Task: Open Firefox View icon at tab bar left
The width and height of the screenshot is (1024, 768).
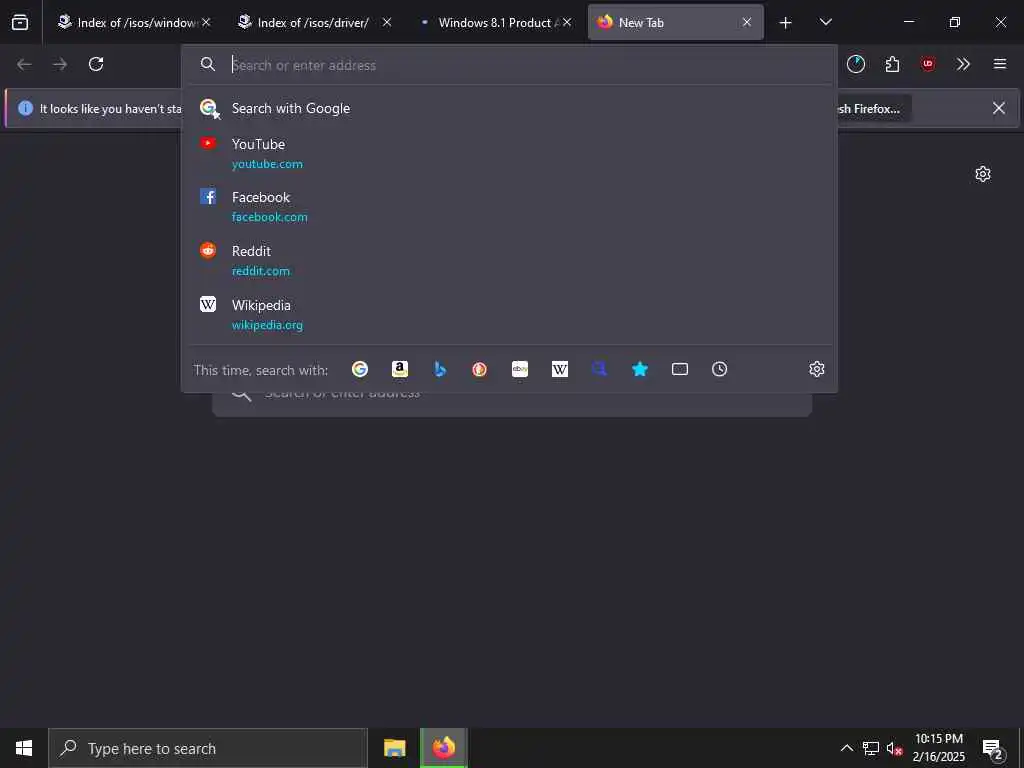Action: tap(20, 22)
